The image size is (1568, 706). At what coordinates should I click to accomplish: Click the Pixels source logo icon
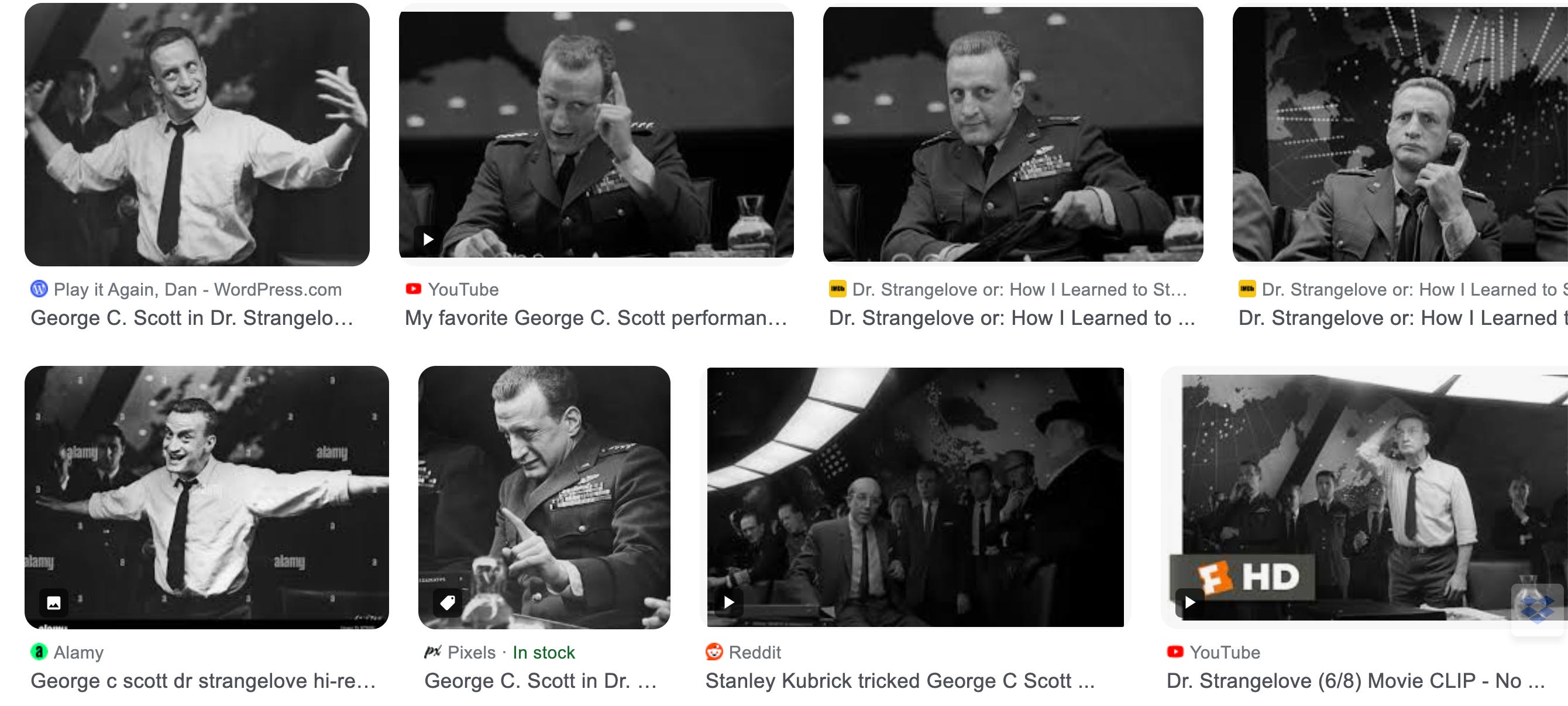pos(432,652)
